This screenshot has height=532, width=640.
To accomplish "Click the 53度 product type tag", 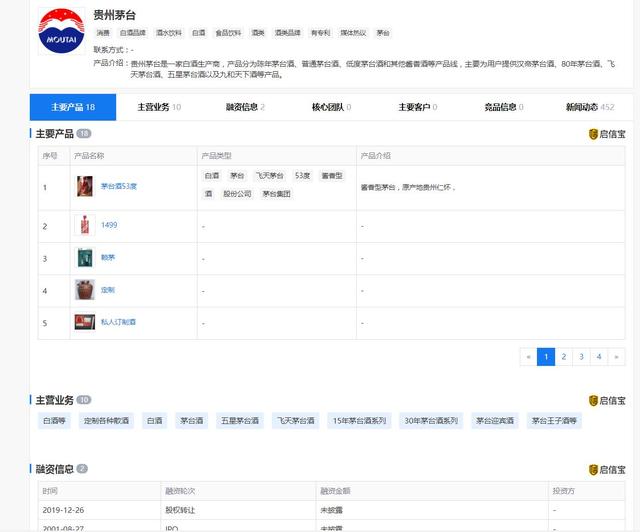I will tap(302, 176).
